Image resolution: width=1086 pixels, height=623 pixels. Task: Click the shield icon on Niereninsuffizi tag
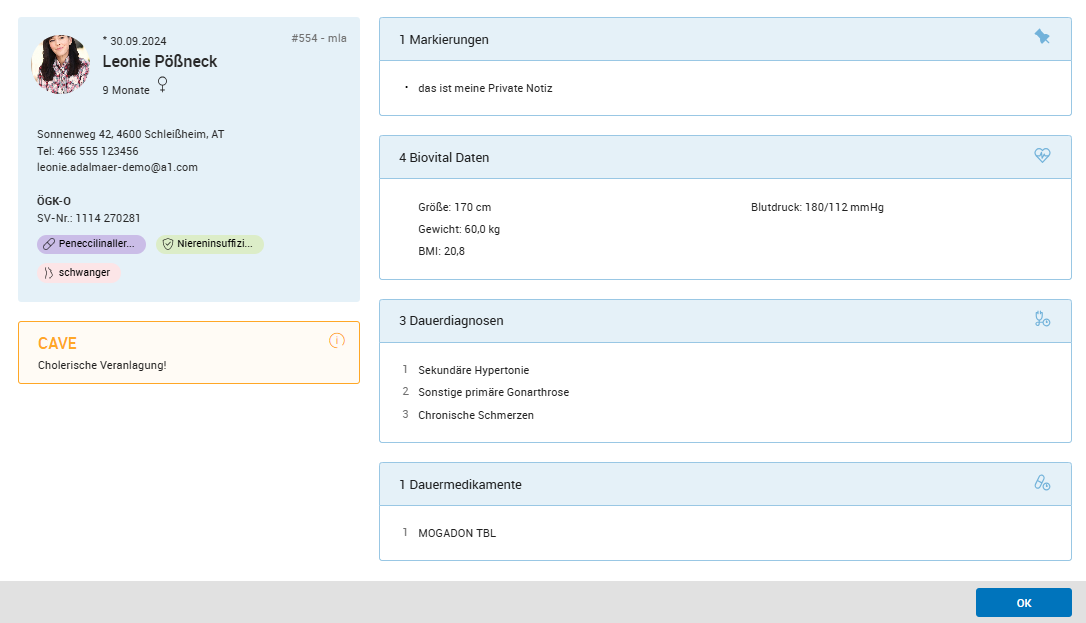point(168,244)
